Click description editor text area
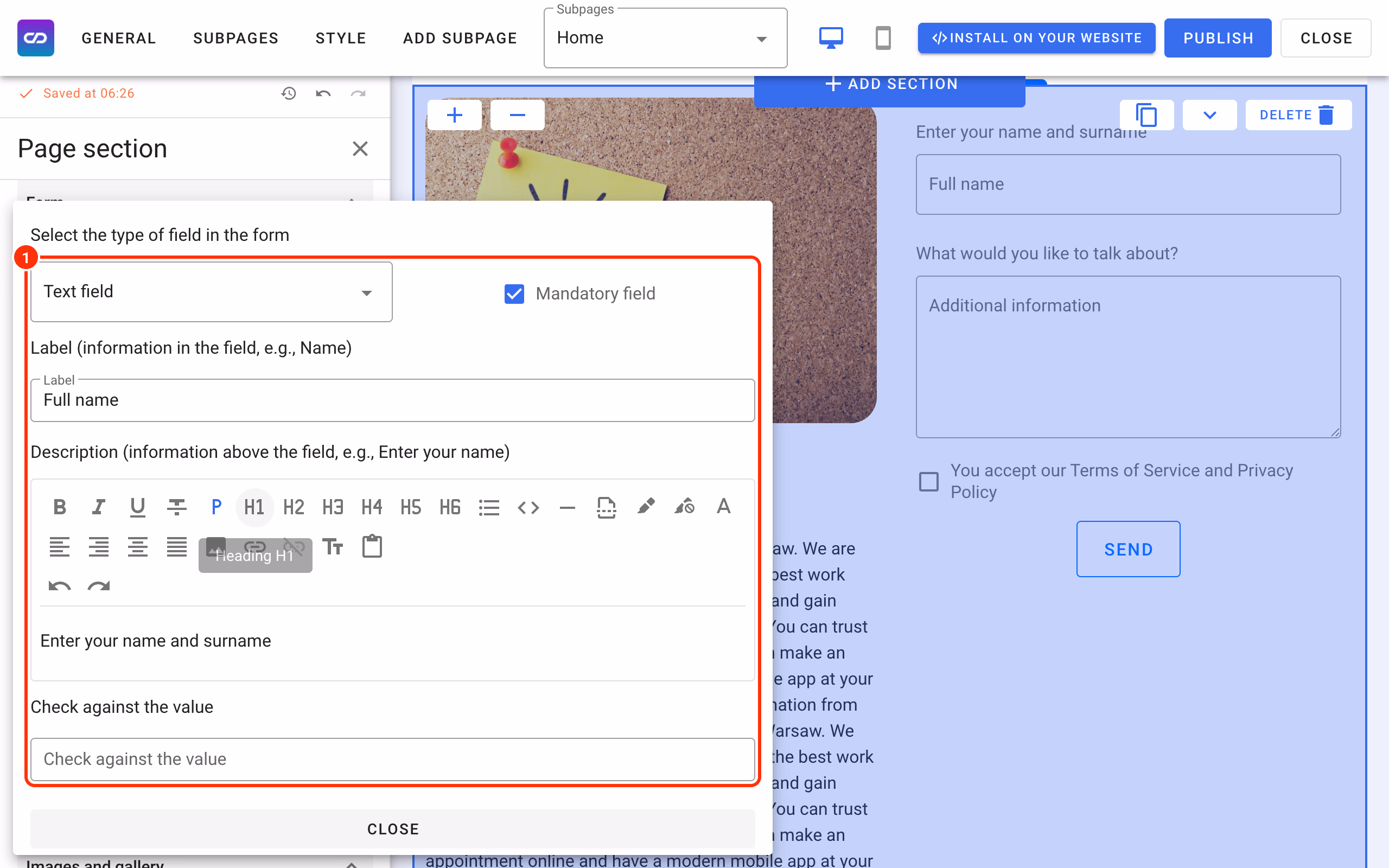This screenshot has height=868, width=1389. (x=393, y=642)
